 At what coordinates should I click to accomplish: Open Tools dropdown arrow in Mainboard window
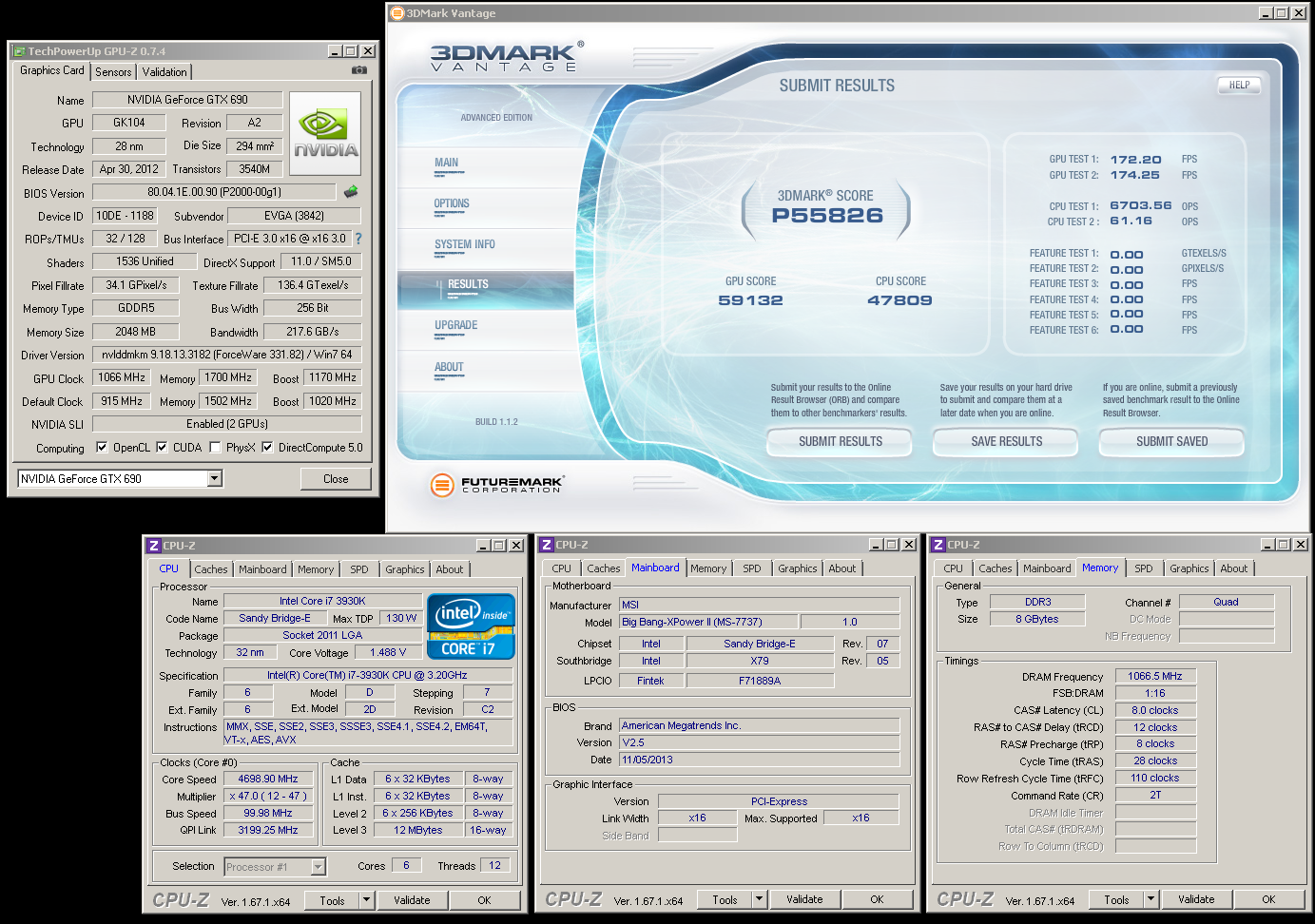coord(759,899)
